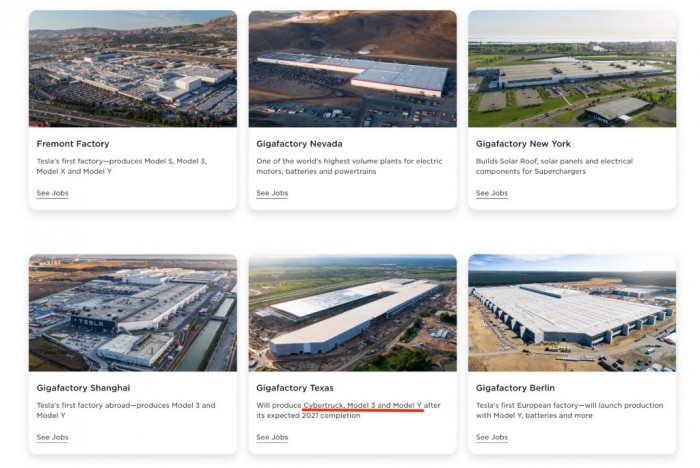
Task: View See Jobs for Gigafactory Shanghai
Action: pyautogui.click(x=52, y=437)
